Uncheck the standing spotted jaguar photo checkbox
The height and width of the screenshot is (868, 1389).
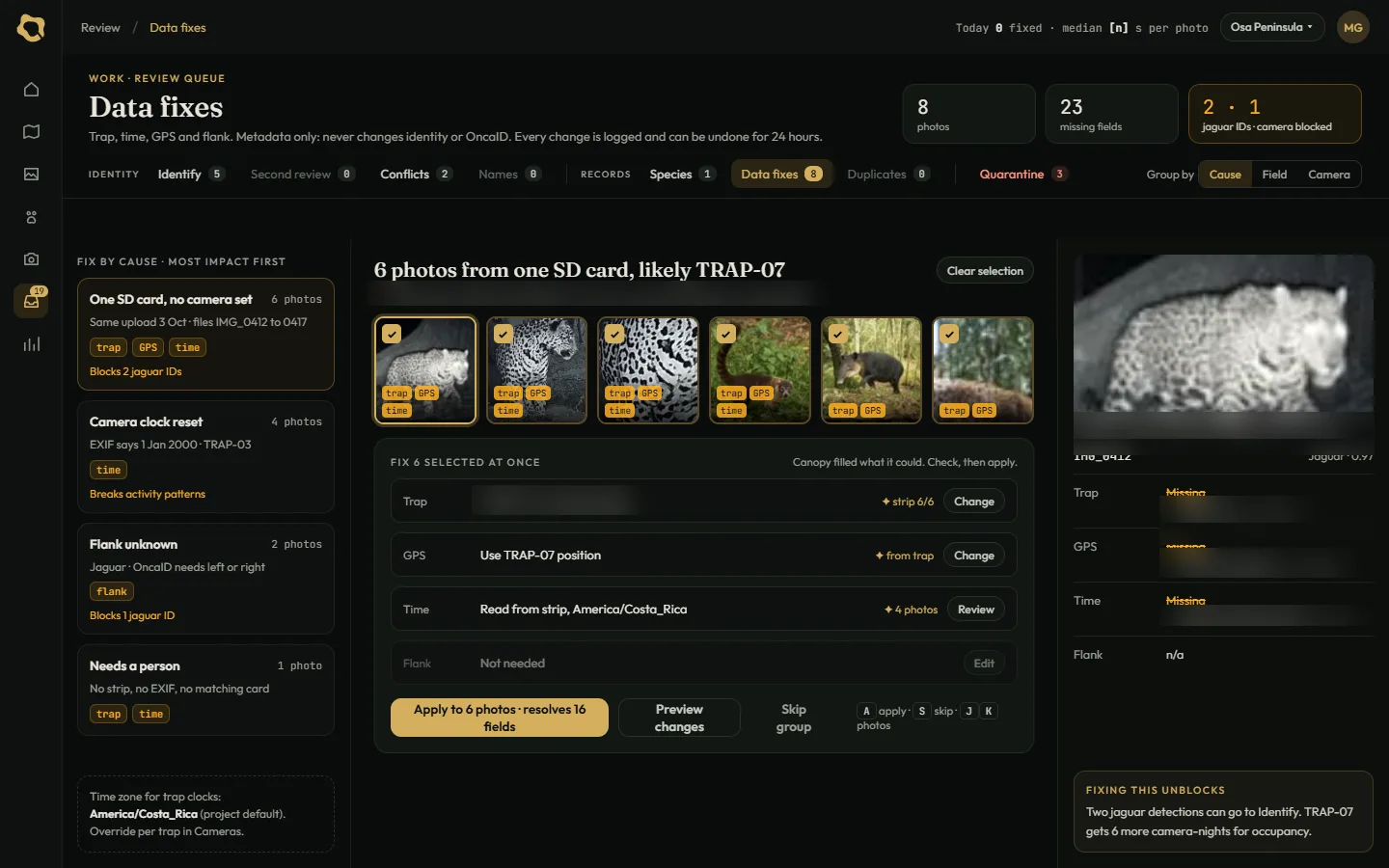click(504, 334)
